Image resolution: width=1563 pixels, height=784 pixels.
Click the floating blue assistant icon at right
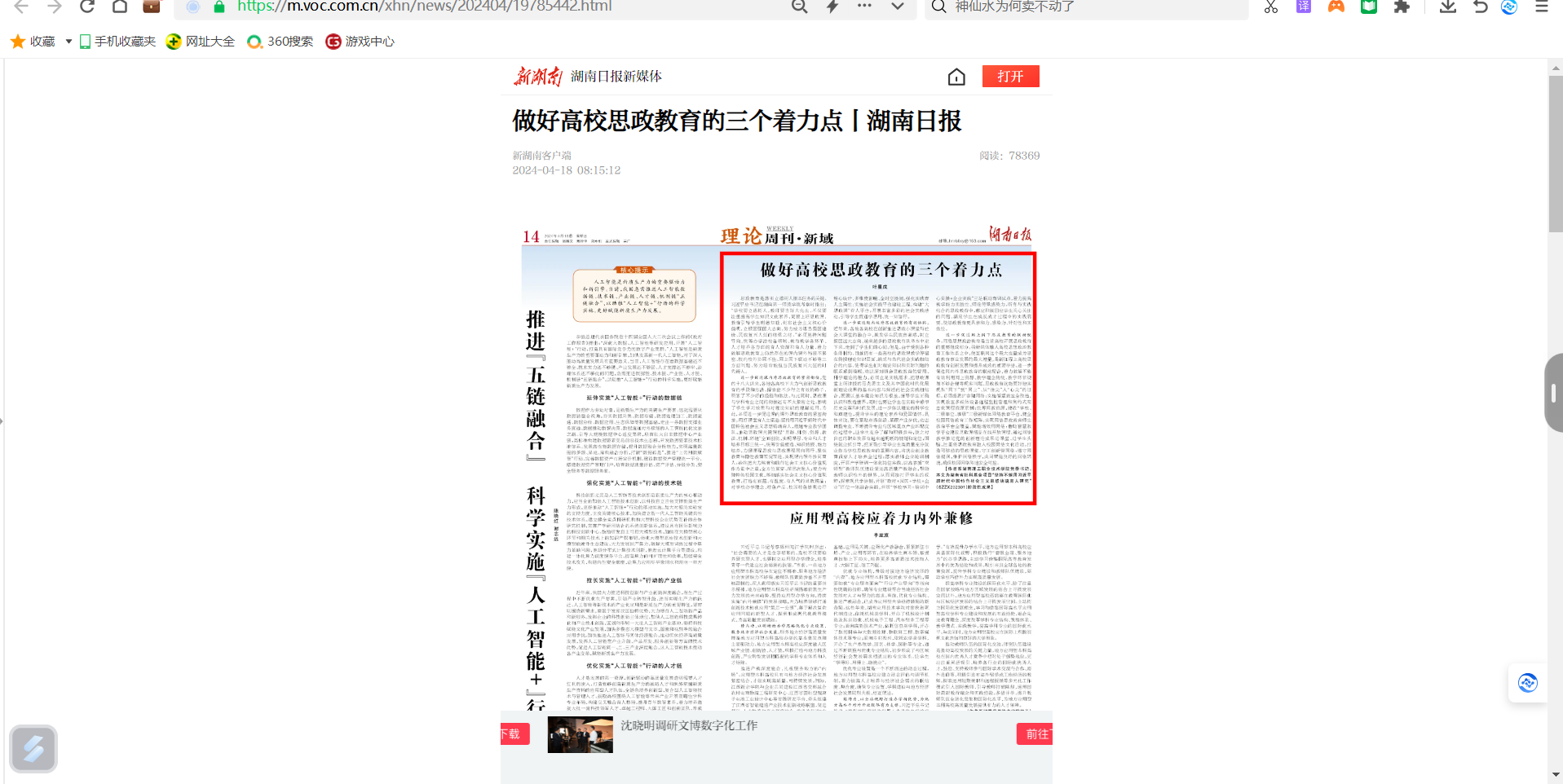click(x=1528, y=683)
